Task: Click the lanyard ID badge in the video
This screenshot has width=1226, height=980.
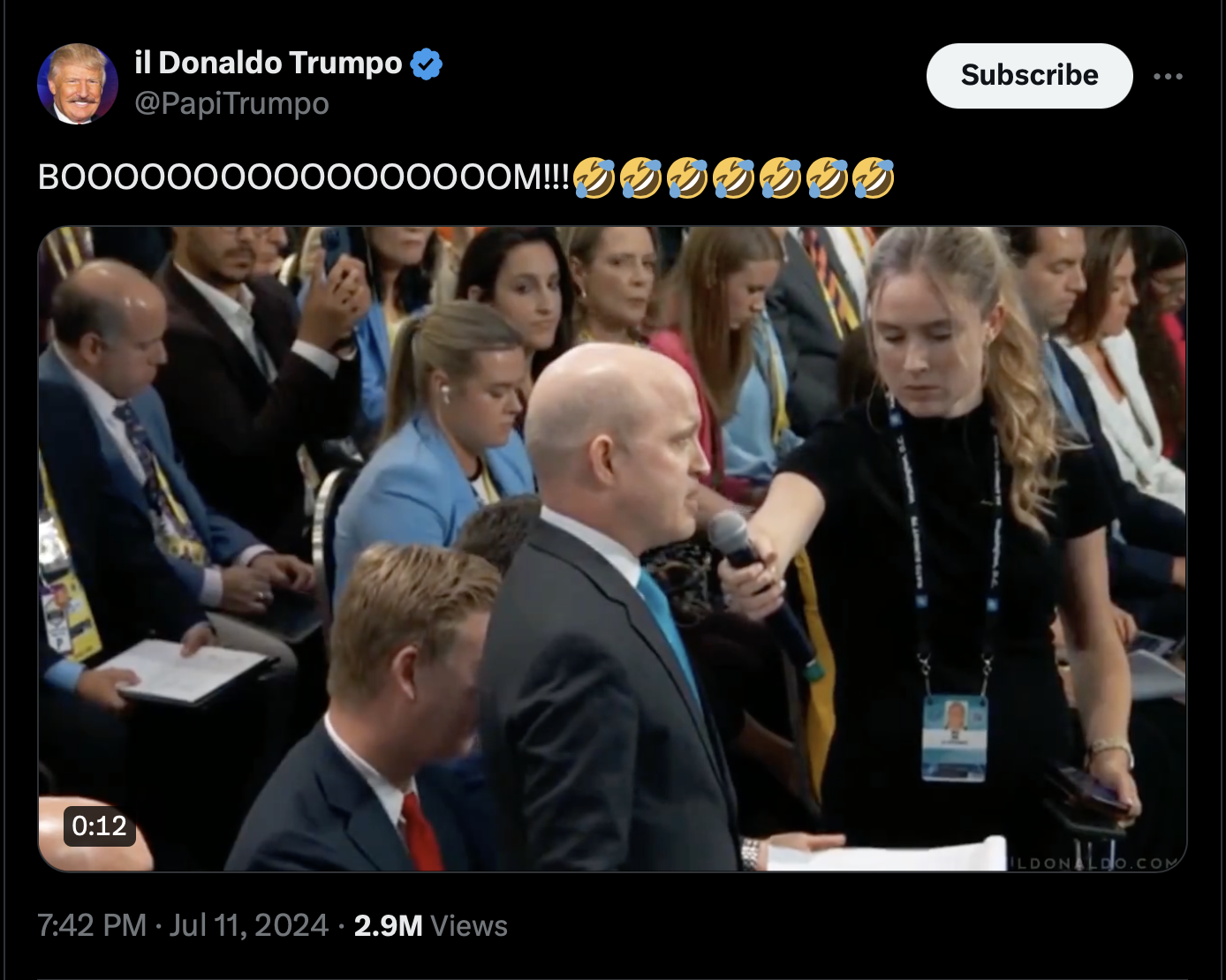Action: coord(954,738)
